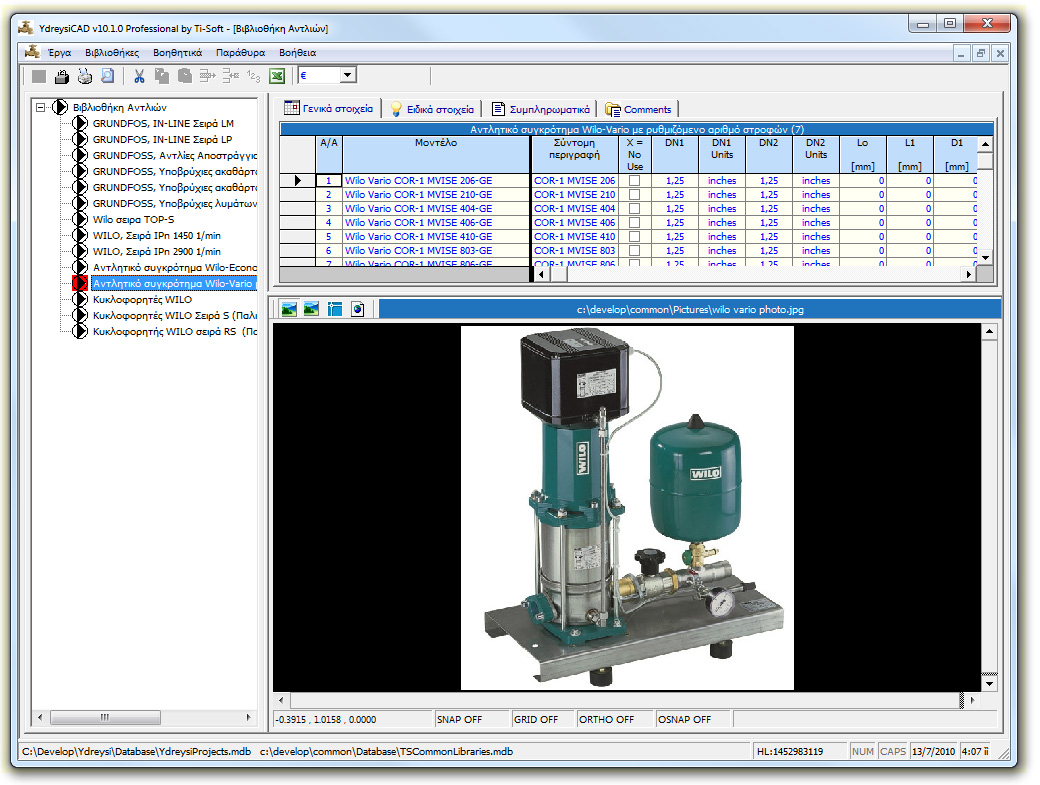
Task: Select the Cut (scissors) tool
Action: pyautogui.click(x=139, y=74)
